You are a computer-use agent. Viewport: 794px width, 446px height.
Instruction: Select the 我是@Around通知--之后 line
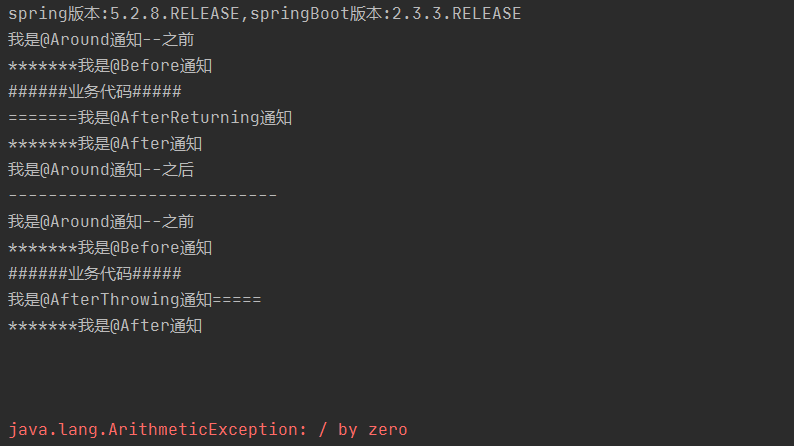coord(101,170)
